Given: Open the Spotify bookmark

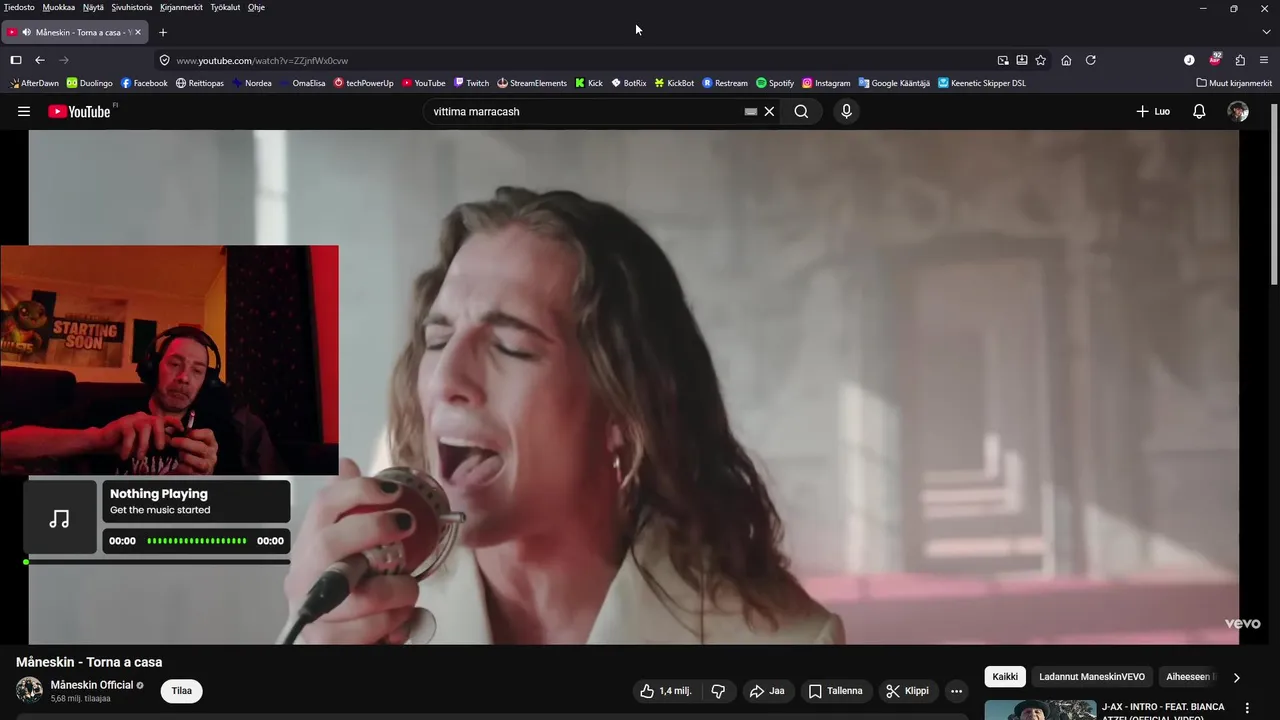Looking at the screenshot, I should point(775,83).
